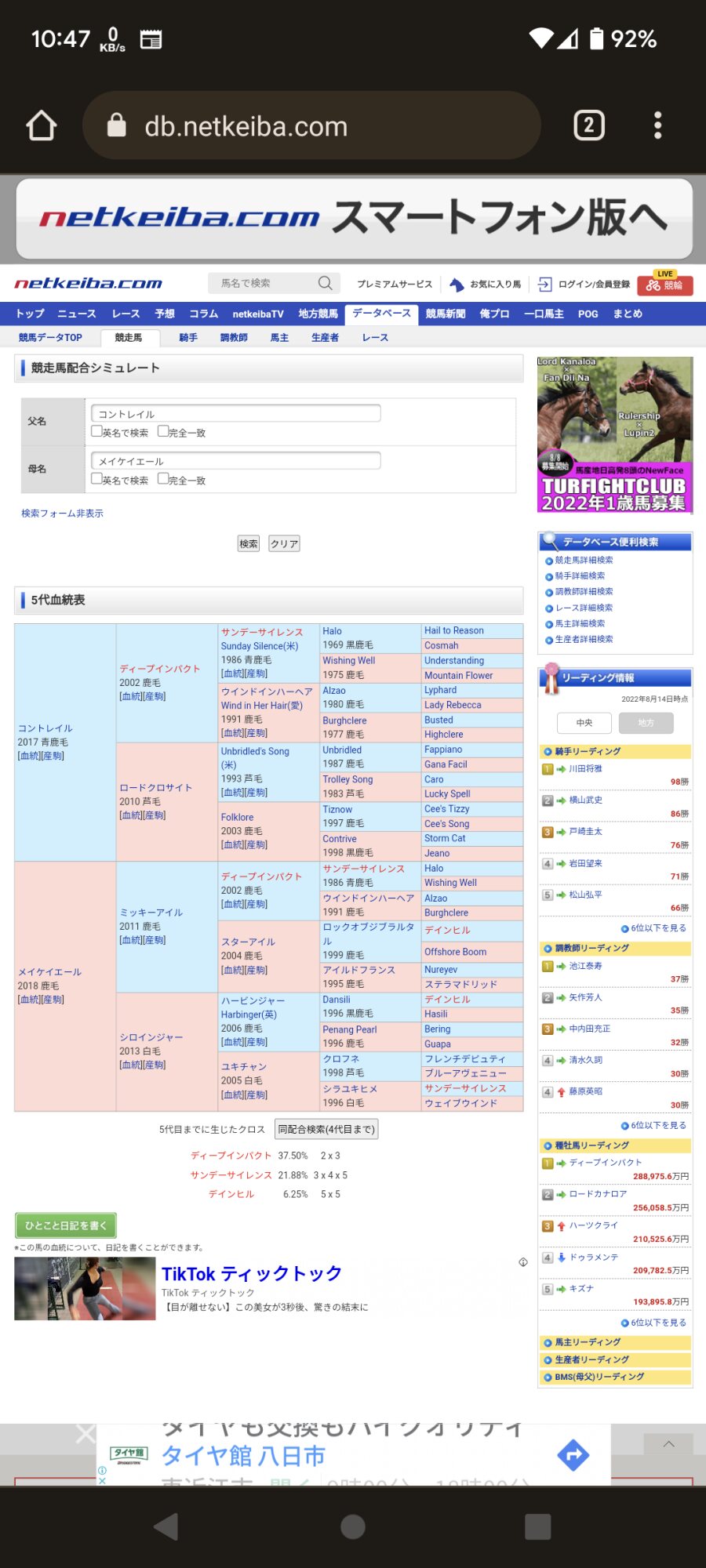
Task: Close the bottom ad banner X
Action: click(x=85, y=1434)
